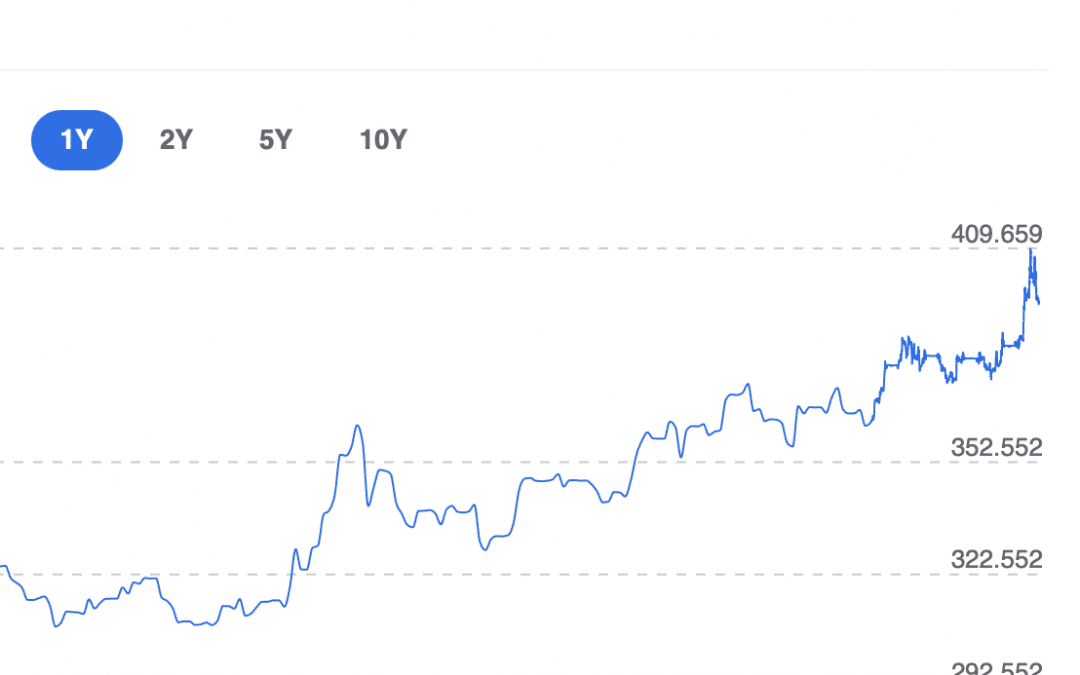Click the dashed gridline at 409.659 level

coord(500,248)
